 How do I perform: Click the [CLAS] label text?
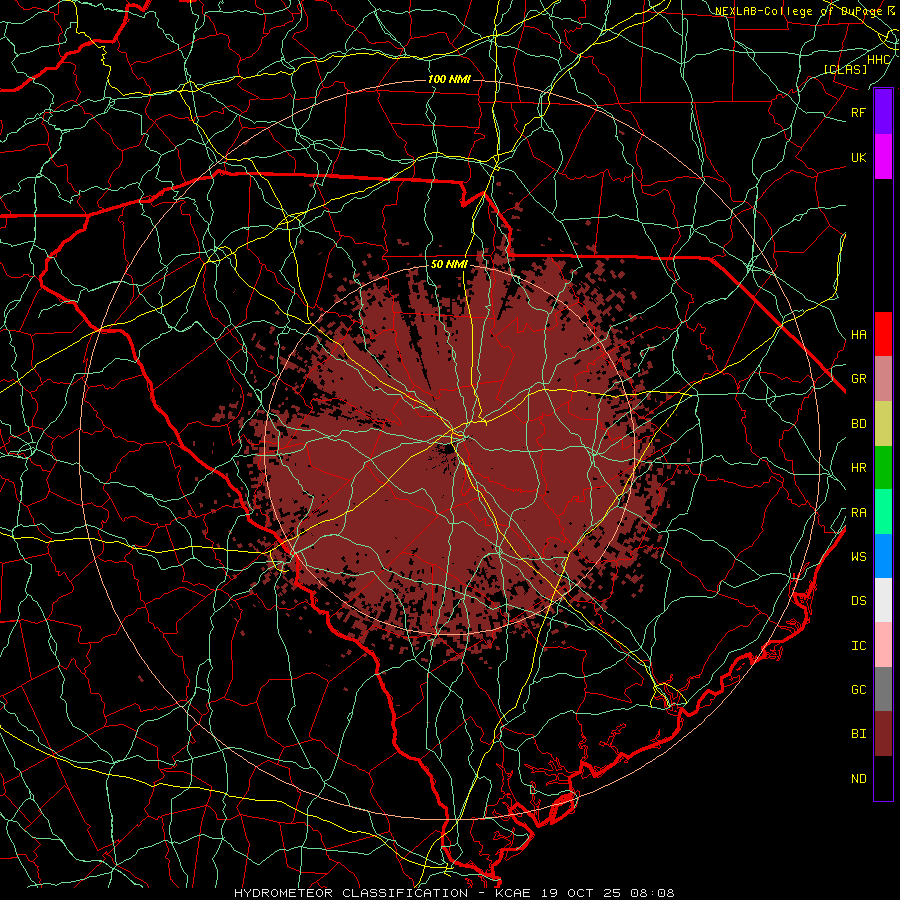(x=845, y=69)
